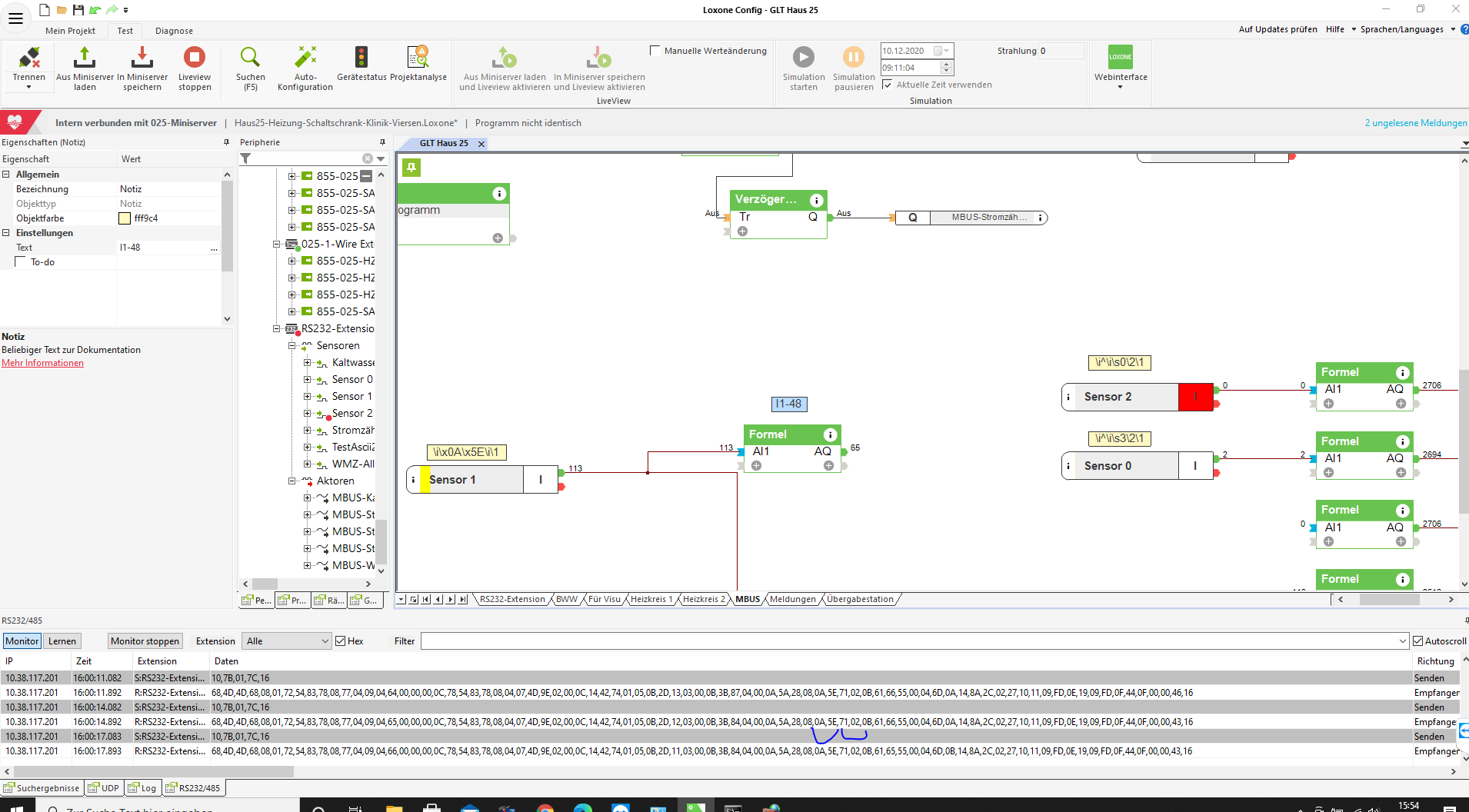The height and width of the screenshot is (812, 1469).
Task: Enable Manuelle Werteänderung checkbox
Action: click(x=655, y=51)
